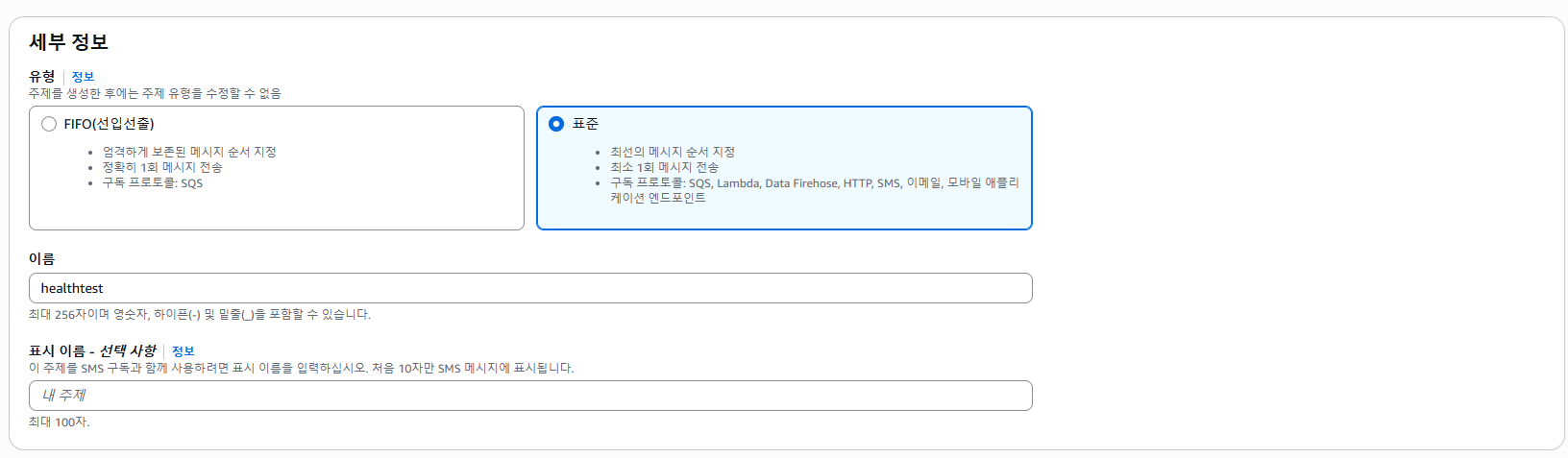The height and width of the screenshot is (458, 1568).
Task: Click the 유형 field label
Action: pos(41,77)
